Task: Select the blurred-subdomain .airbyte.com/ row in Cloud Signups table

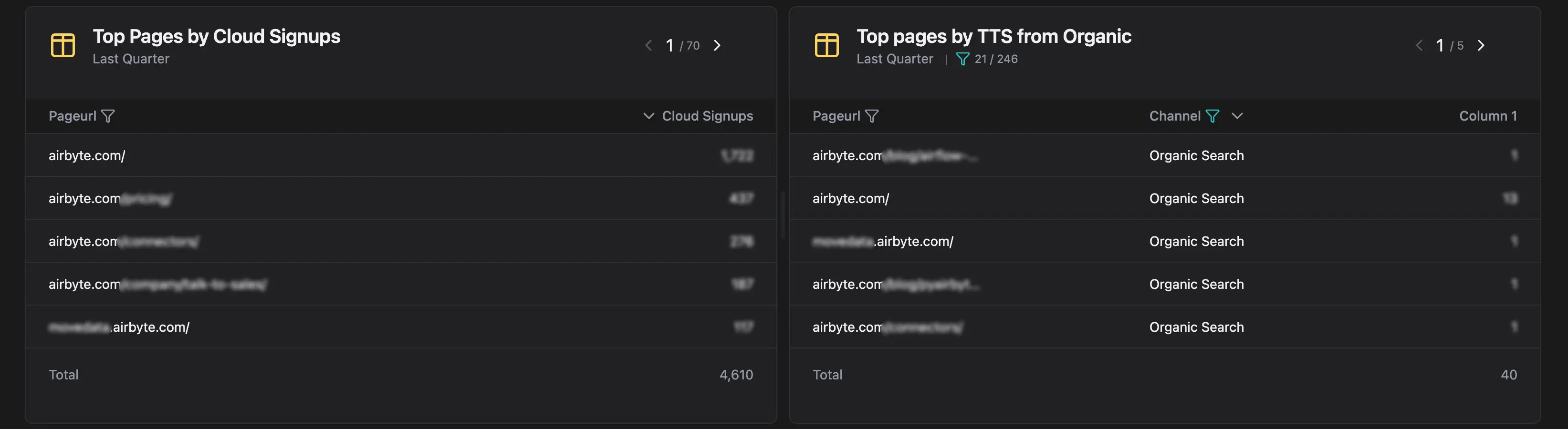Action: point(400,327)
